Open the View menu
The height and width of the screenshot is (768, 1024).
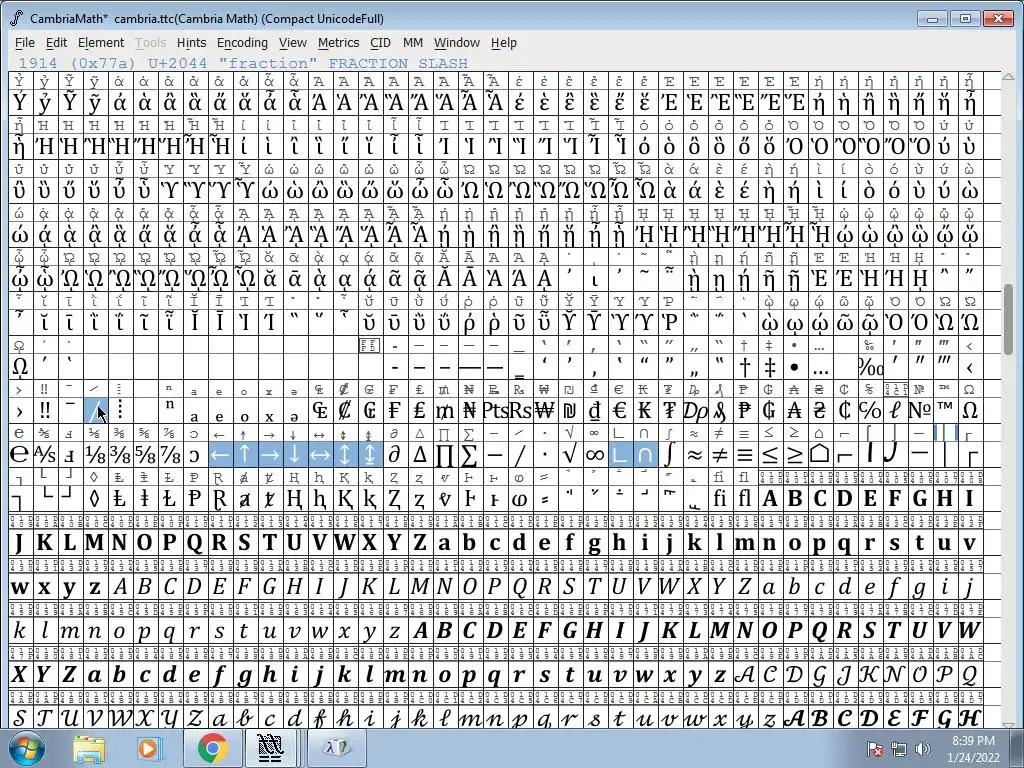coord(293,42)
